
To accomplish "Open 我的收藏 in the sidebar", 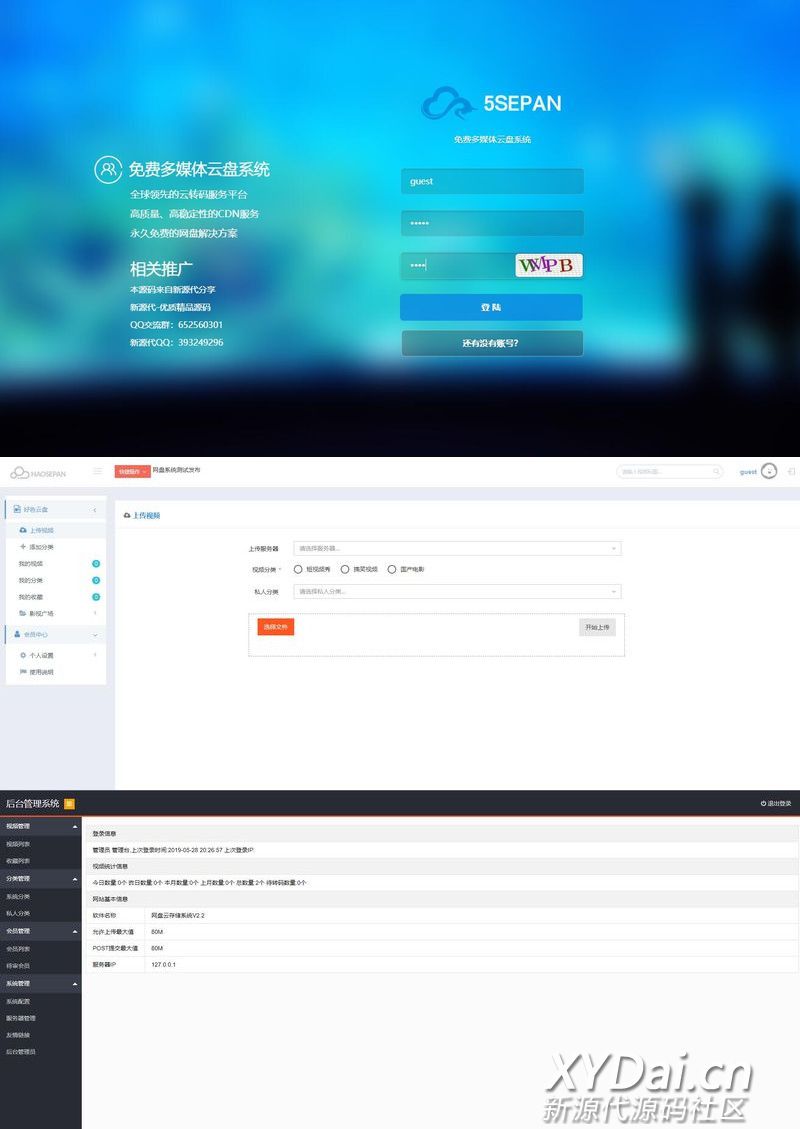I will coord(31,597).
